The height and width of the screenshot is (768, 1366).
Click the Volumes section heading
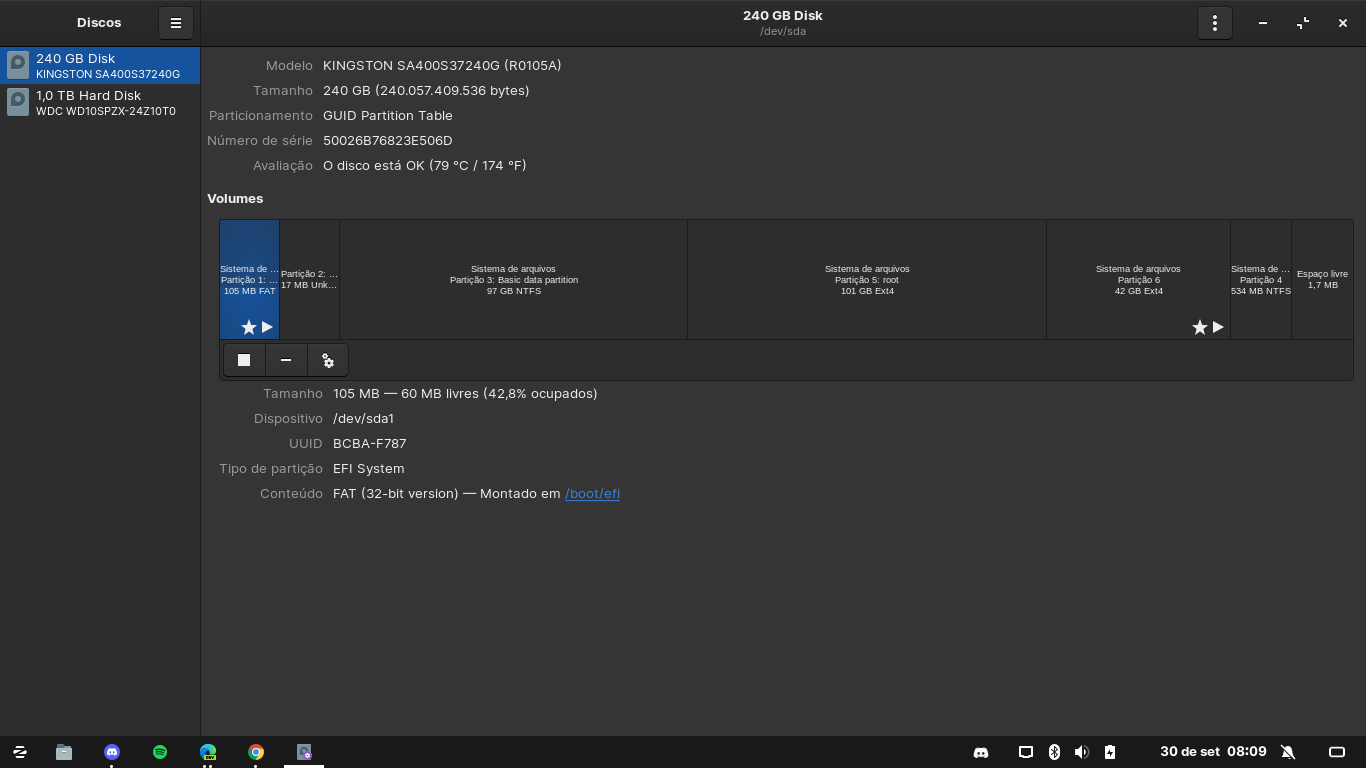pos(235,199)
